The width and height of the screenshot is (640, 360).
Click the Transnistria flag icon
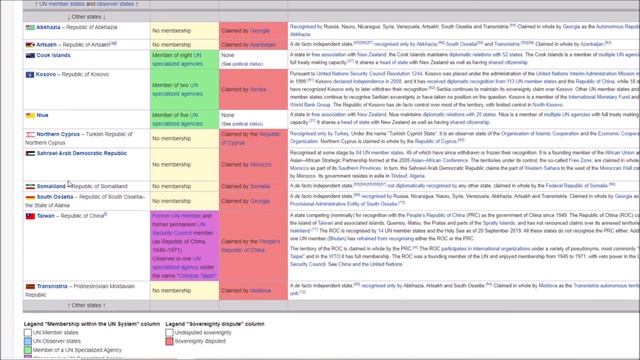point(30,287)
